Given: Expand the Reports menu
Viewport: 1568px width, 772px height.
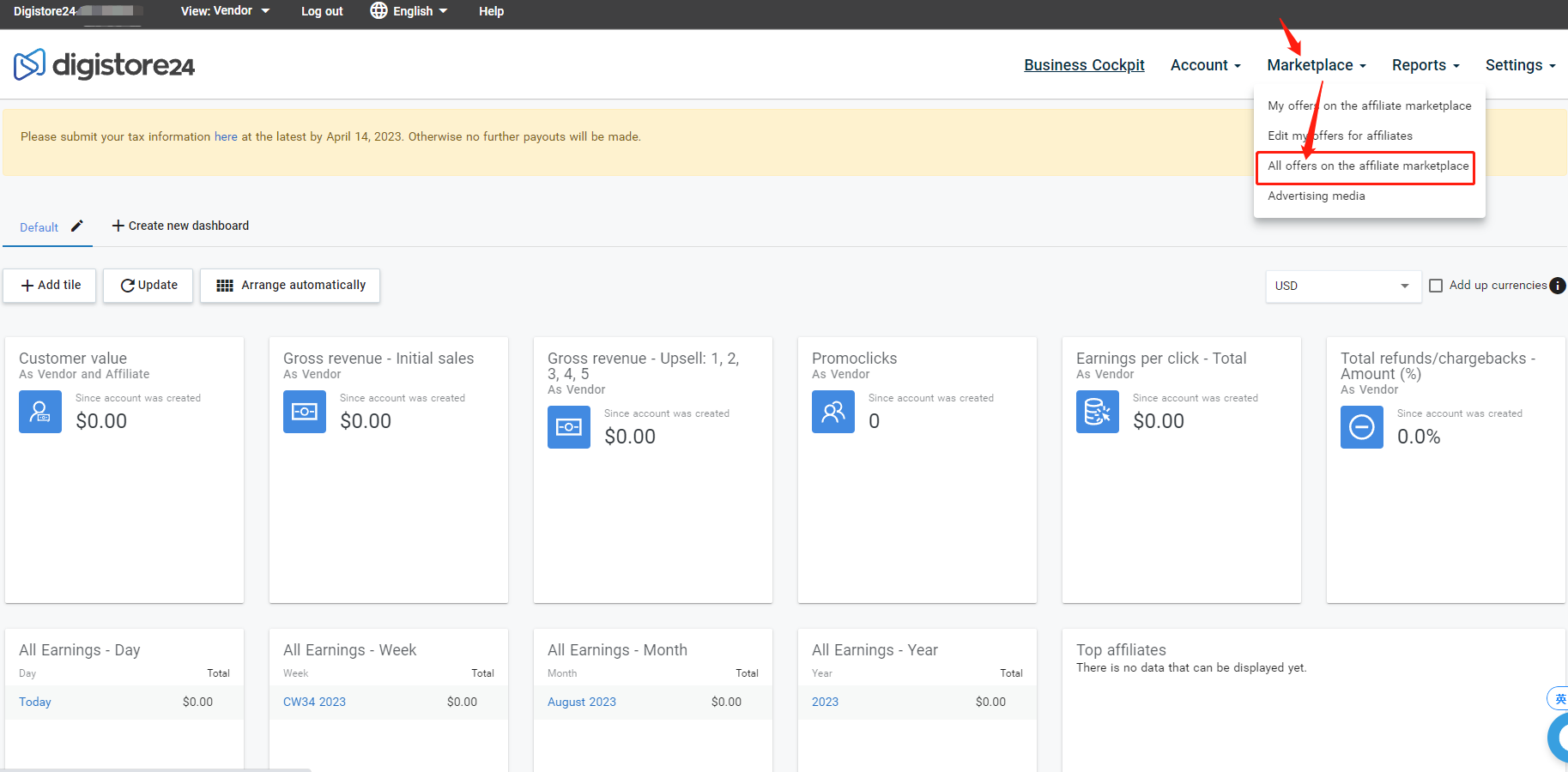Looking at the screenshot, I should pos(1426,65).
